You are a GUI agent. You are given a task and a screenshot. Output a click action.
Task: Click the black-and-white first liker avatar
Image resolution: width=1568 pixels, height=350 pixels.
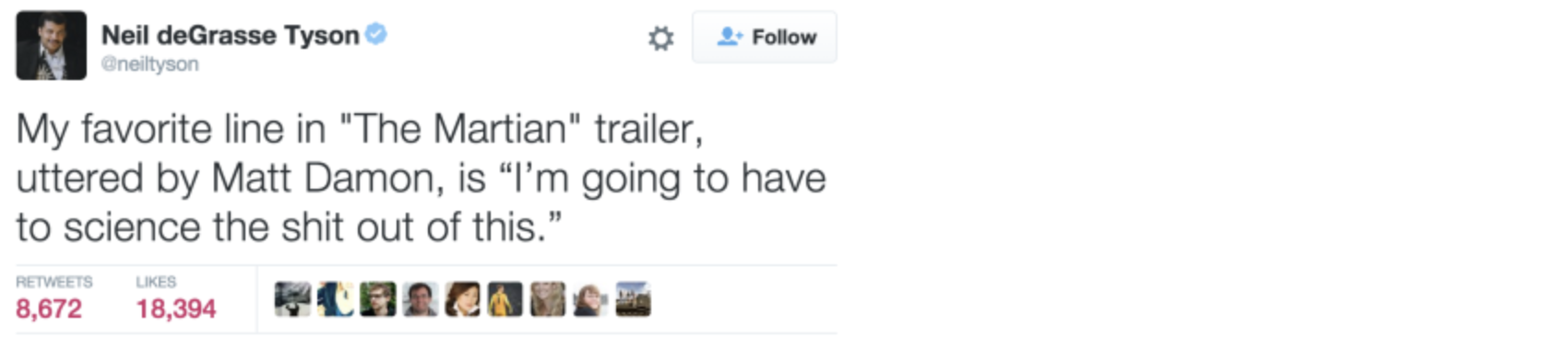292,299
